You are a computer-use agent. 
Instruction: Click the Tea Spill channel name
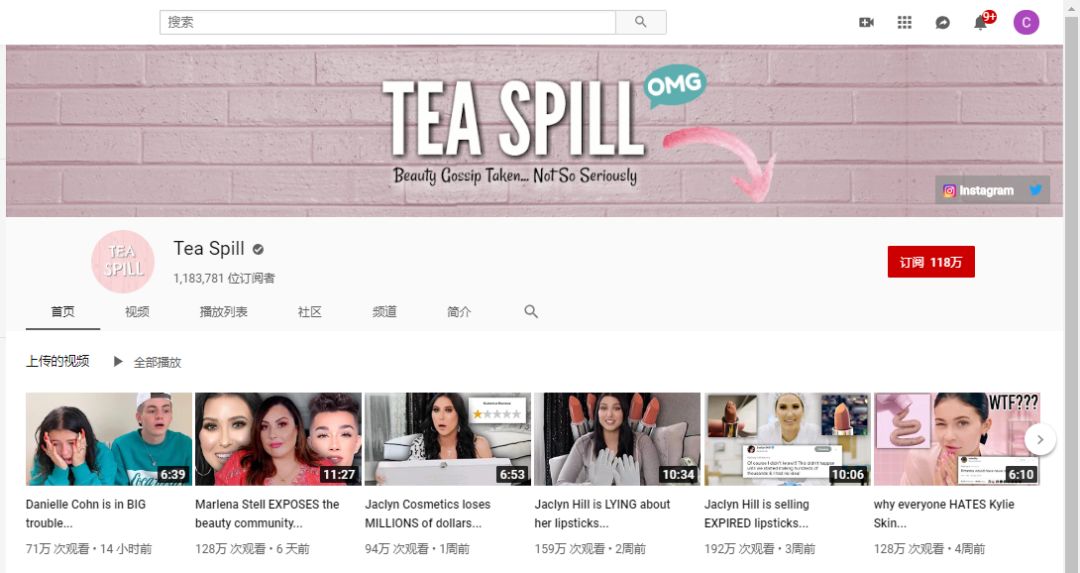tap(209, 248)
